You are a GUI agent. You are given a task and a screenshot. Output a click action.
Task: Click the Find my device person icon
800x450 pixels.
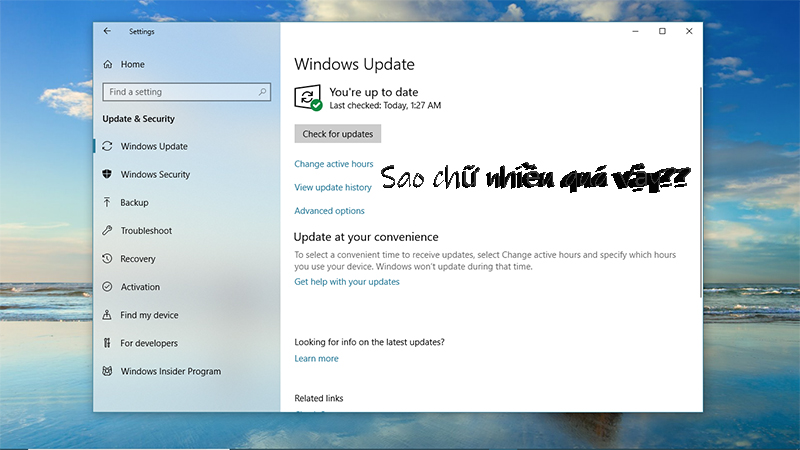click(107, 315)
